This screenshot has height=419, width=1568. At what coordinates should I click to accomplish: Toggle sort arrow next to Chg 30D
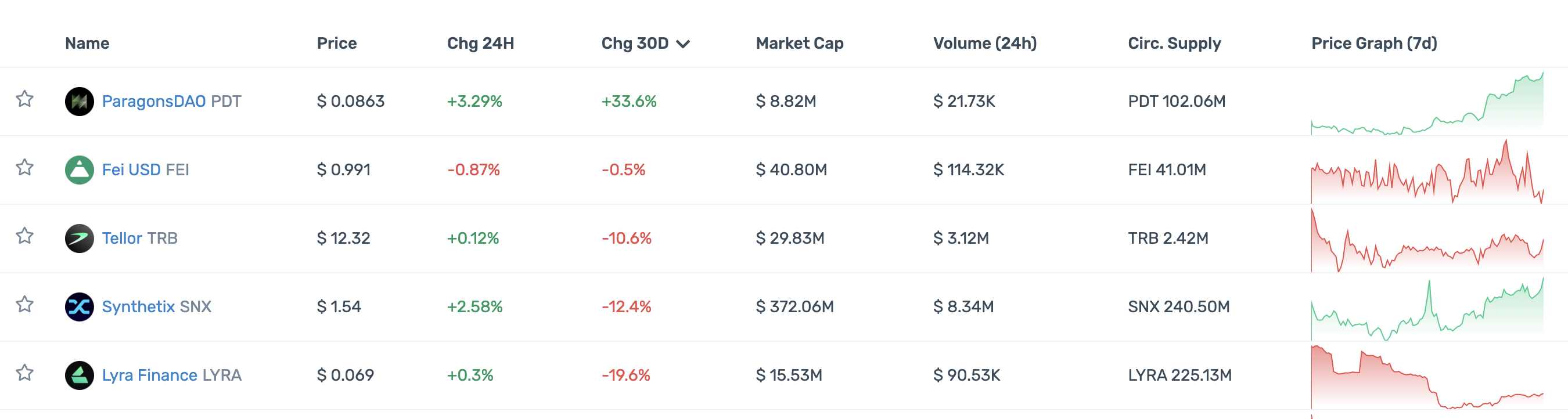pyautogui.click(x=683, y=44)
